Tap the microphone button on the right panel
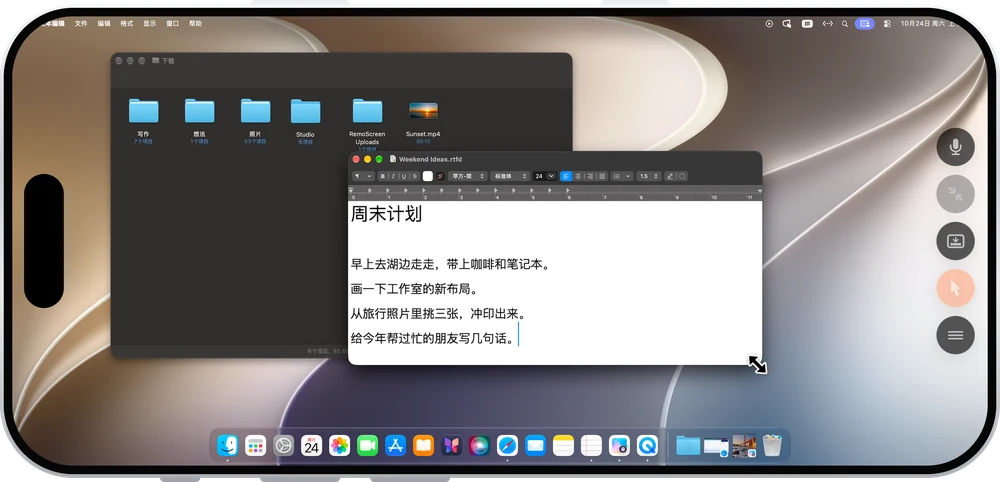This screenshot has width=1000, height=482. click(x=955, y=147)
